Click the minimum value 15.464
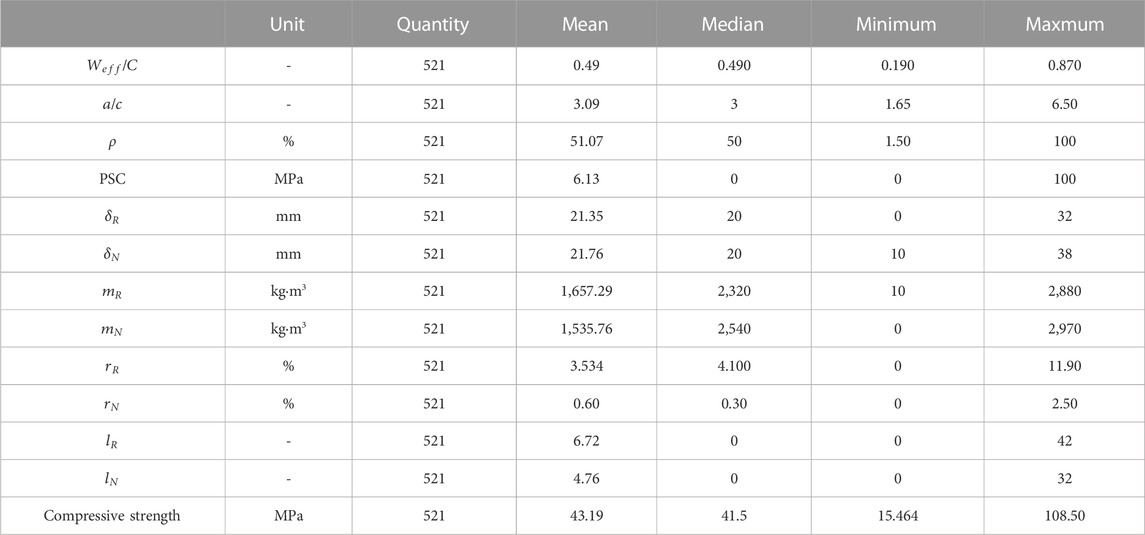This screenshot has width=1145, height=535. [896, 516]
